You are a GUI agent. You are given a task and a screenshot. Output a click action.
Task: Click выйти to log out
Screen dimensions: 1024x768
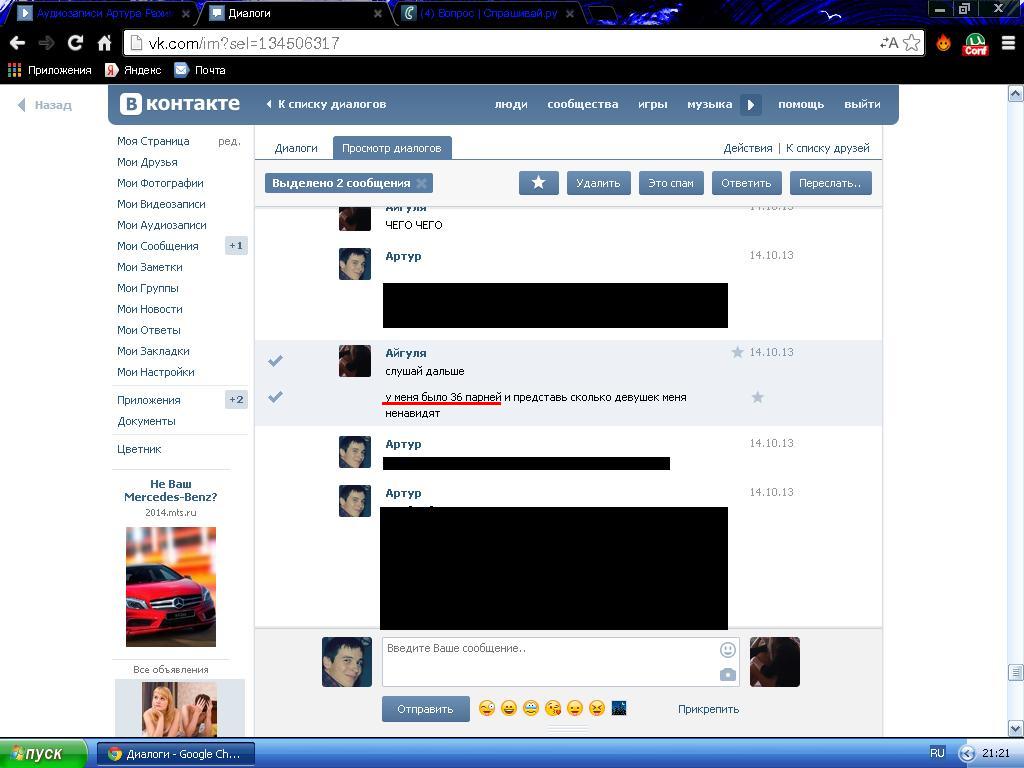862,104
